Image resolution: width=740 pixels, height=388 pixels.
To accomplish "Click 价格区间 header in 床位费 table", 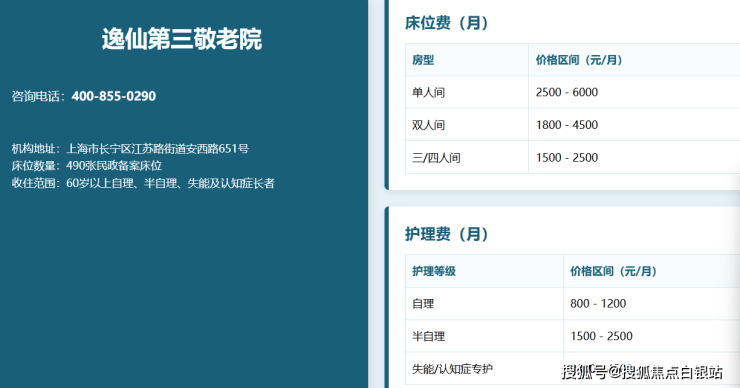I will click(x=579, y=60).
